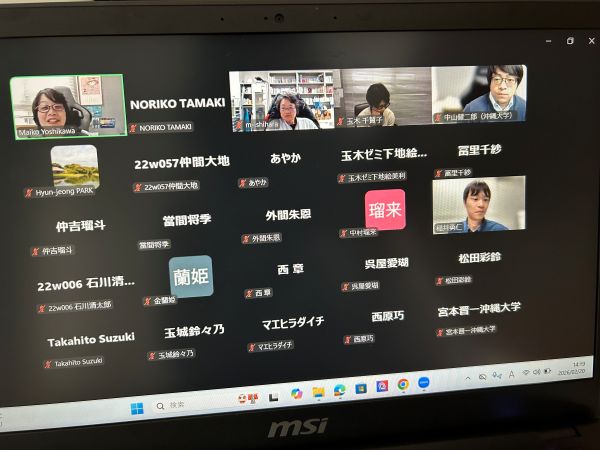Click large あやか participant name

click(285, 158)
